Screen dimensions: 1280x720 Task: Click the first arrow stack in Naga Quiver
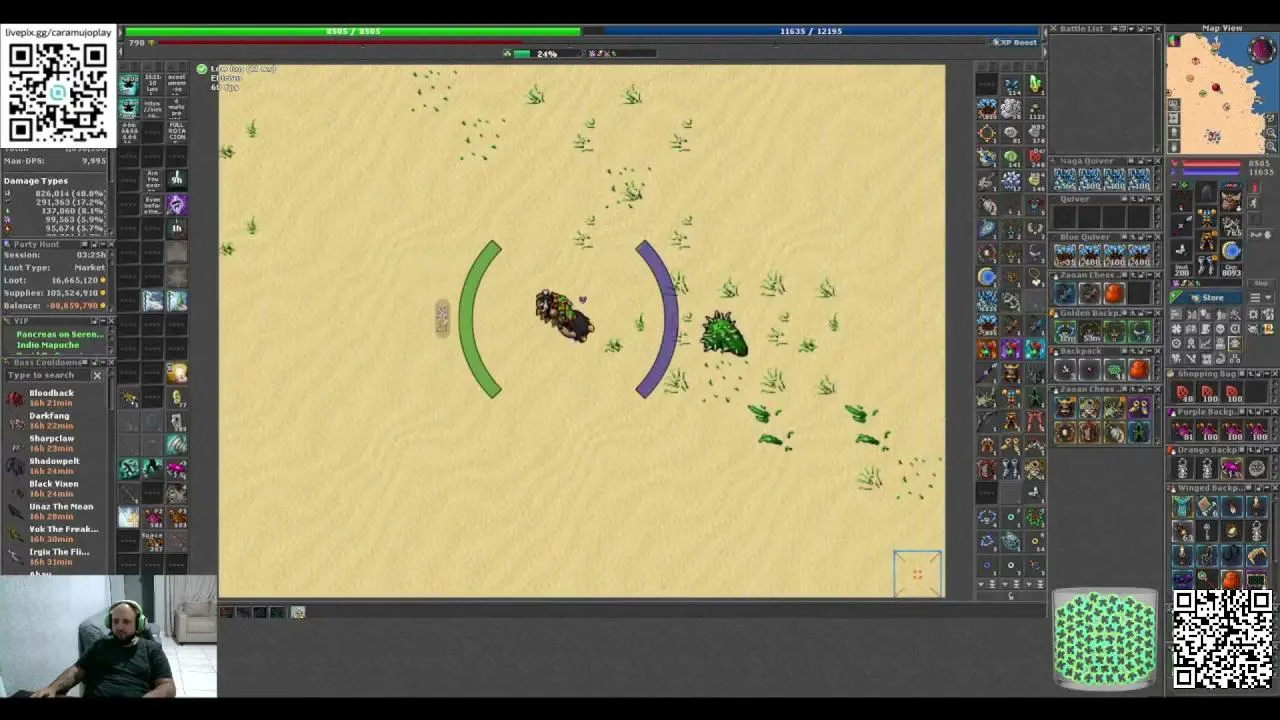click(x=1065, y=179)
